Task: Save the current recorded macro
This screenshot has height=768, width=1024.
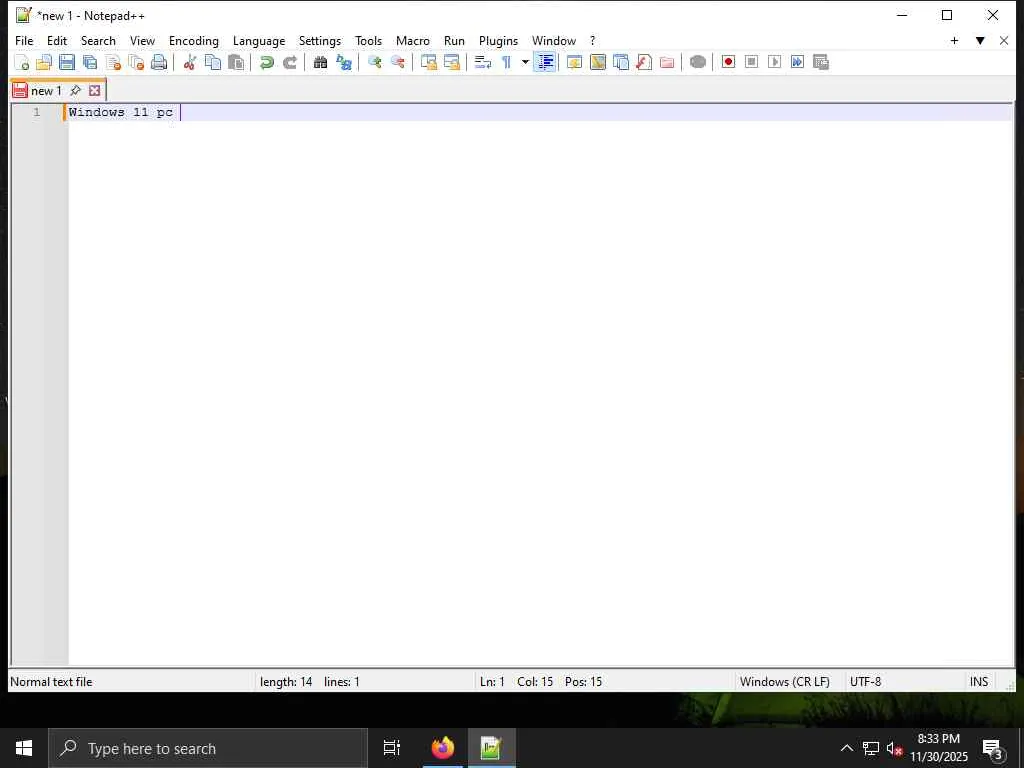Action: pyautogui.click(x=821, y=62)
